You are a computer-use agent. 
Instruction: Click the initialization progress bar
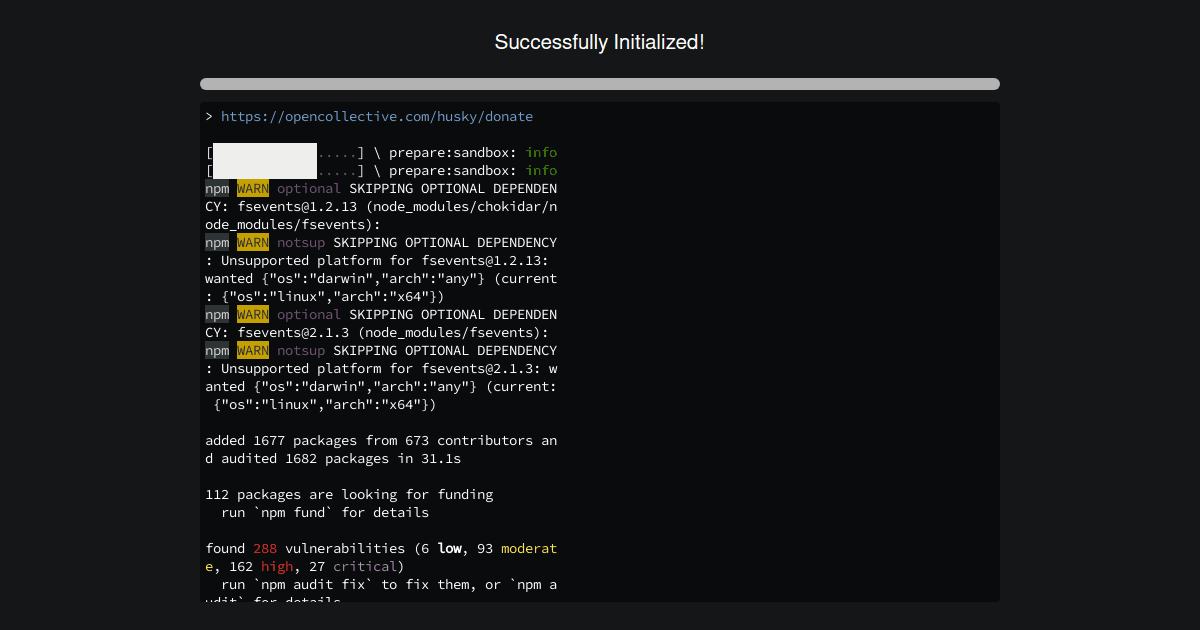click(600, 84)
